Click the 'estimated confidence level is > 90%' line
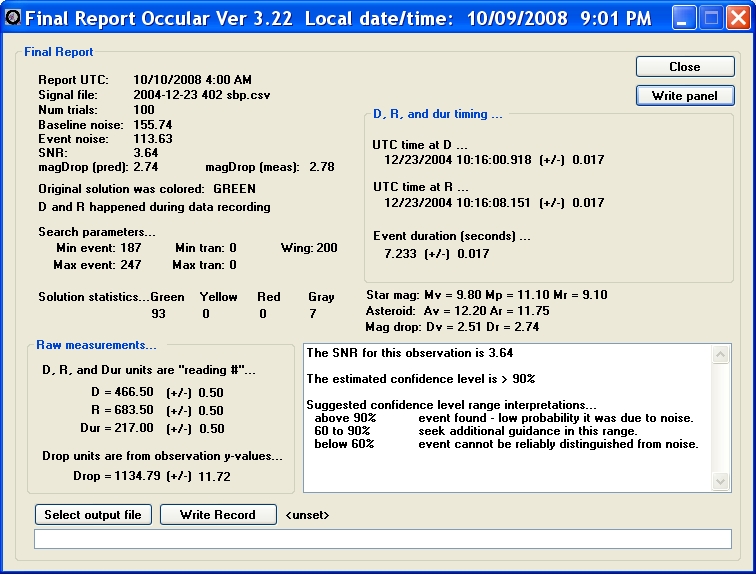 point(421,379)
